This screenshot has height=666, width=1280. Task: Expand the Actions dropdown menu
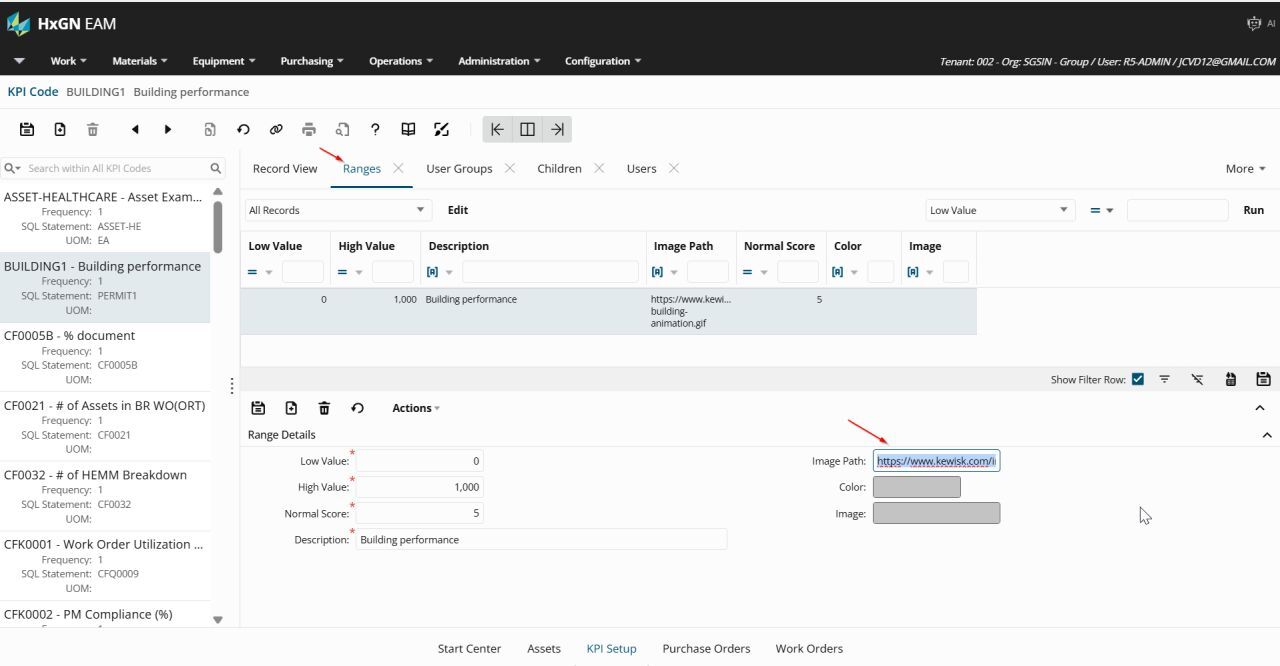tap(415, 408)
